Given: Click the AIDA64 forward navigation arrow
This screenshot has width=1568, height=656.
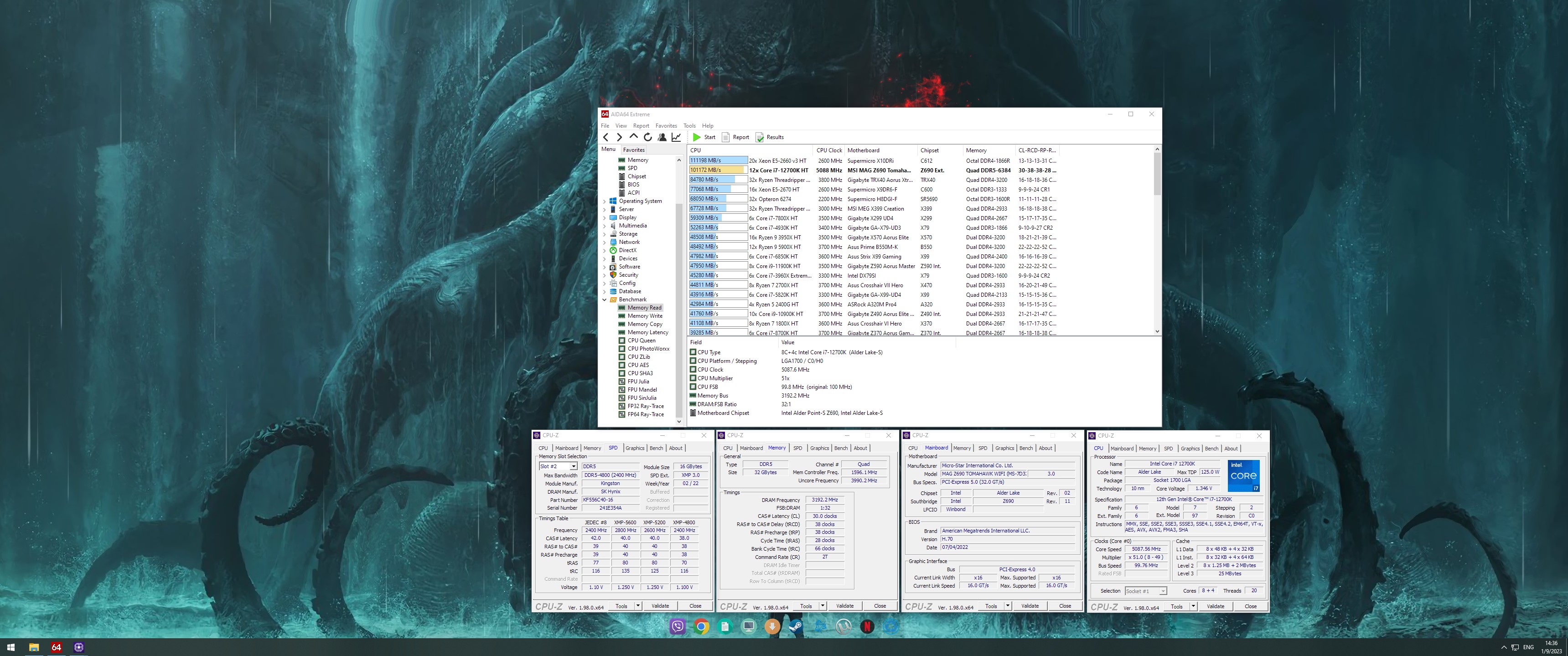Looking at the screenshot, I should [619, 138].
